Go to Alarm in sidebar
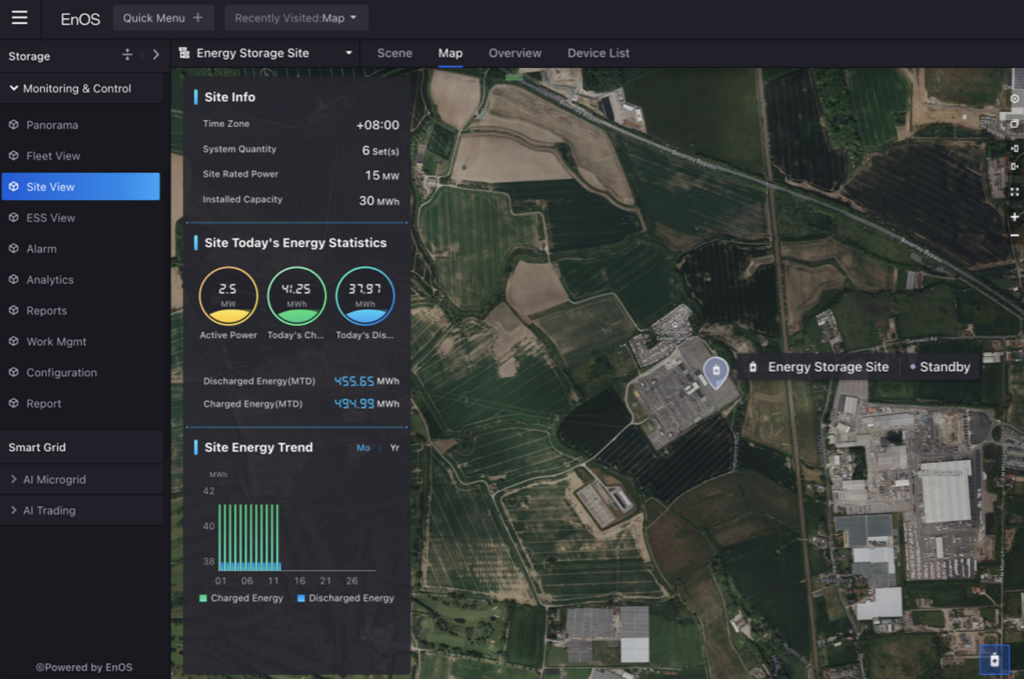The height and width of the screenshot is (679, 1024). 41,249
